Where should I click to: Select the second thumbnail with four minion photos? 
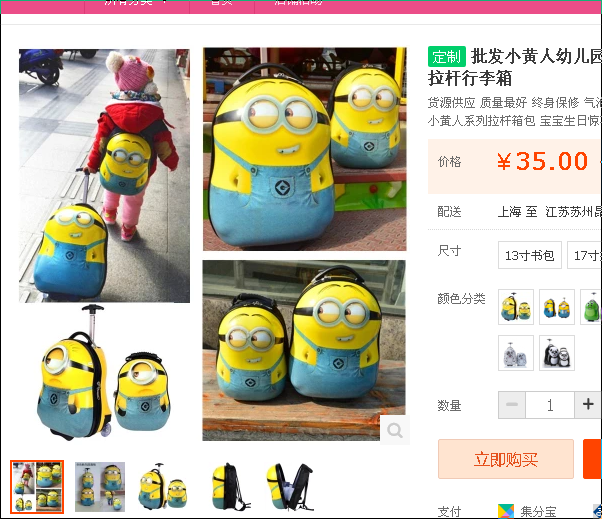100,487
